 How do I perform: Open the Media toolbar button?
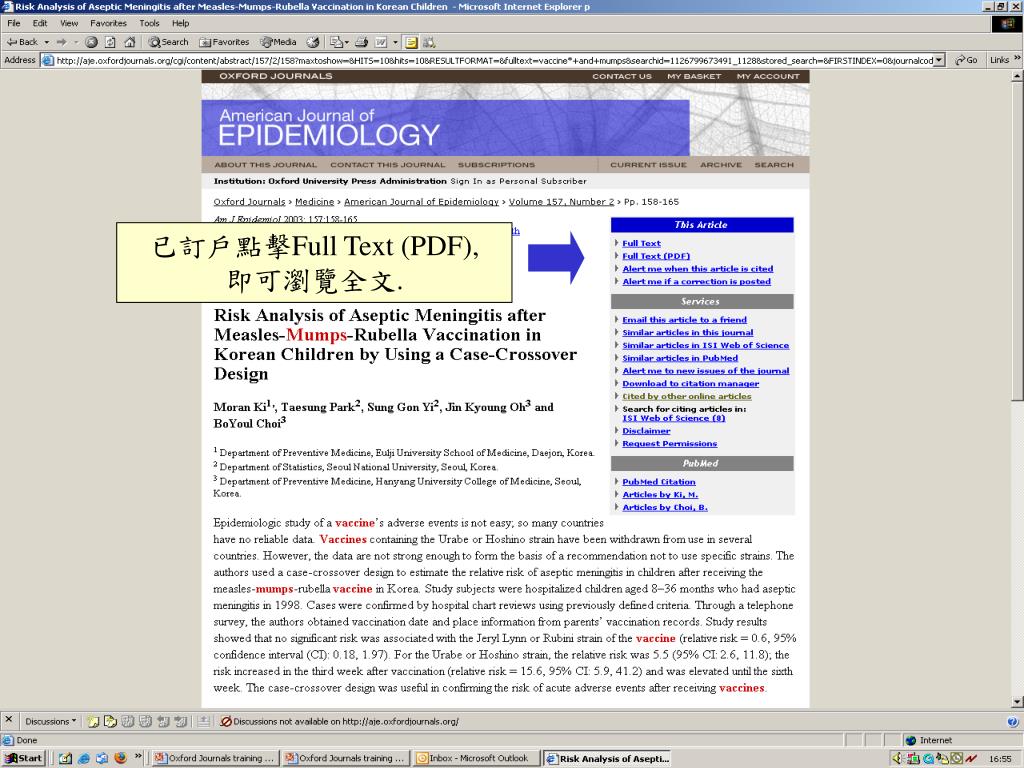[278, 42]
